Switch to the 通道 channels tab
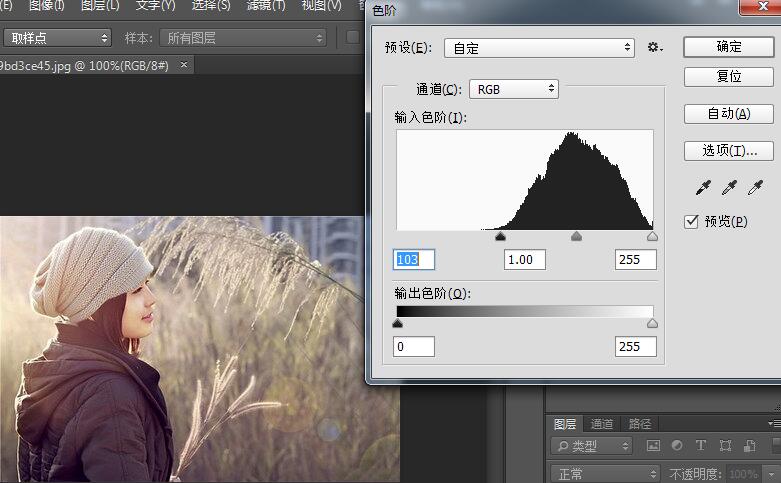The image size is (781, 483). [x=602, y=424]
